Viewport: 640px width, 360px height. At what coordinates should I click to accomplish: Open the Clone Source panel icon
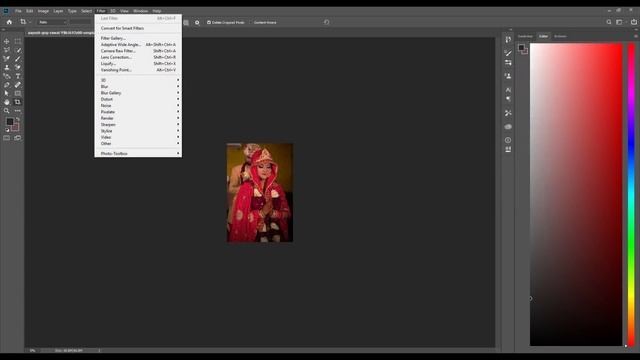point(508,76)
